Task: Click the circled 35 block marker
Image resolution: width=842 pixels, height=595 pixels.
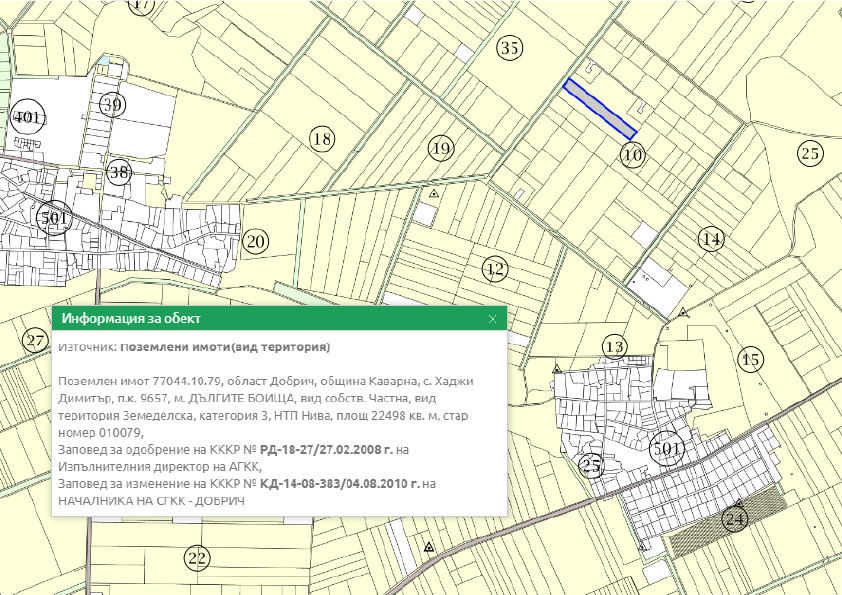Action: pos(510,48)
